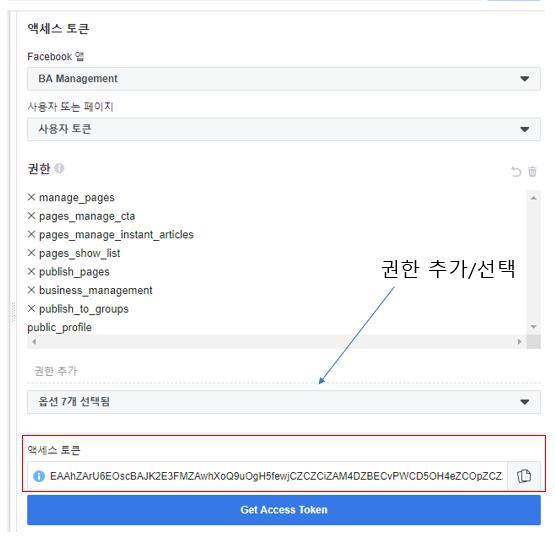Click the blue info icon in token field
The width and height of the screenshot is (555, 540).
(x=39, y=476)
